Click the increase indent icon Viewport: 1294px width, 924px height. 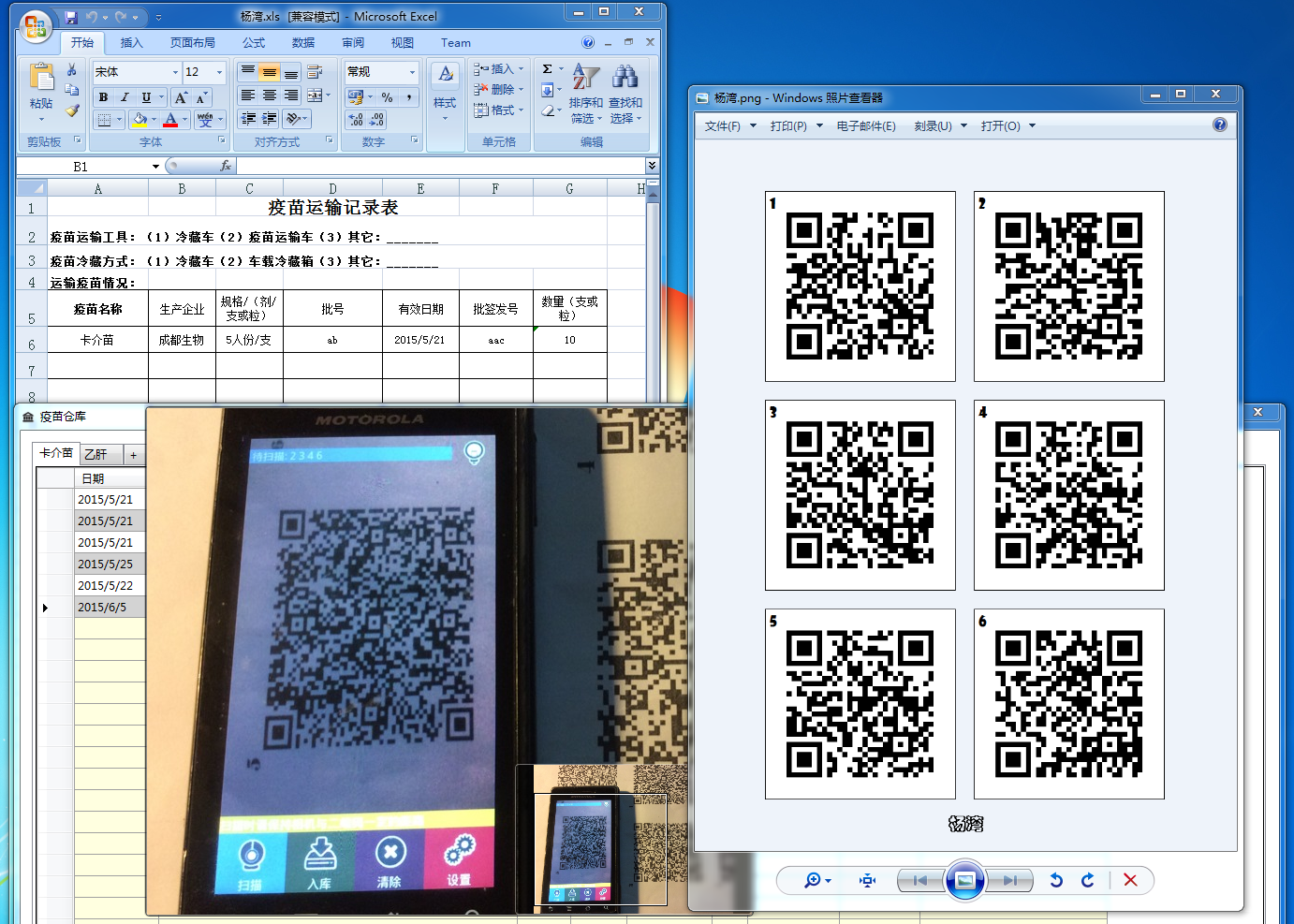[x=270, y=119]
